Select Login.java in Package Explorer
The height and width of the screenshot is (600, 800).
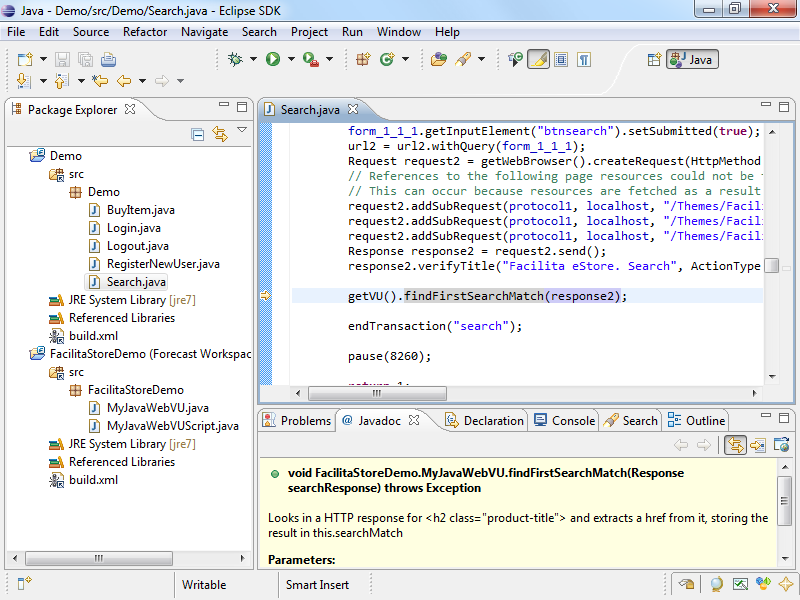point(125,228)
